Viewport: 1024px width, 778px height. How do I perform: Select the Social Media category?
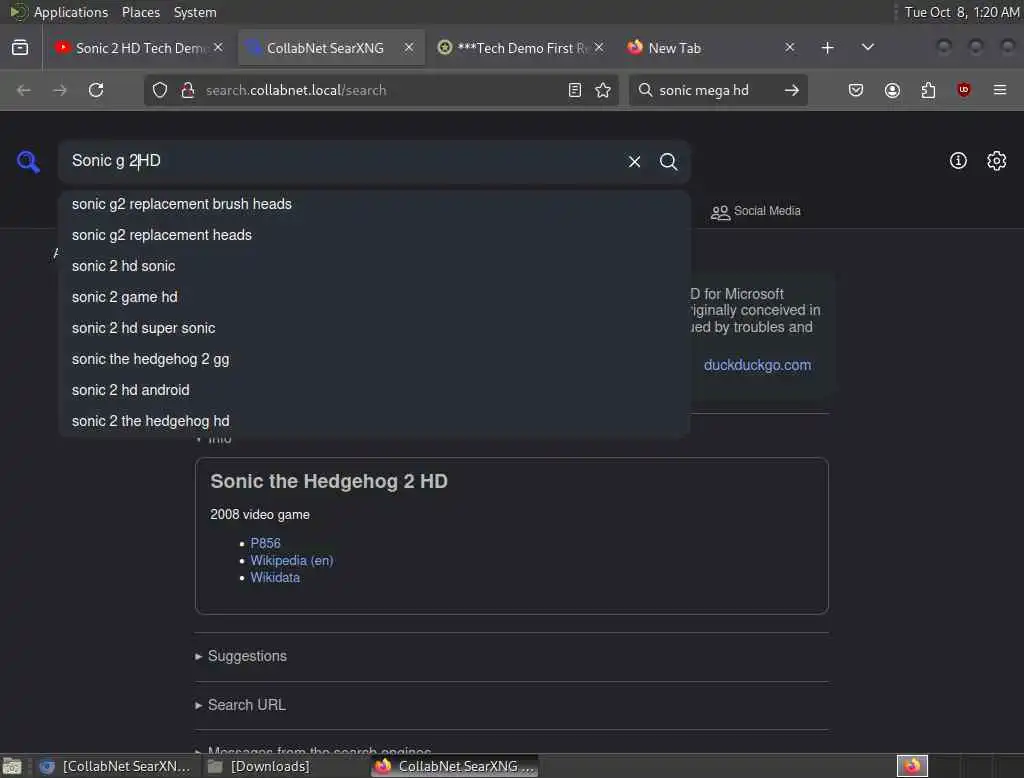pyautogui.click(x=756, y=211)
